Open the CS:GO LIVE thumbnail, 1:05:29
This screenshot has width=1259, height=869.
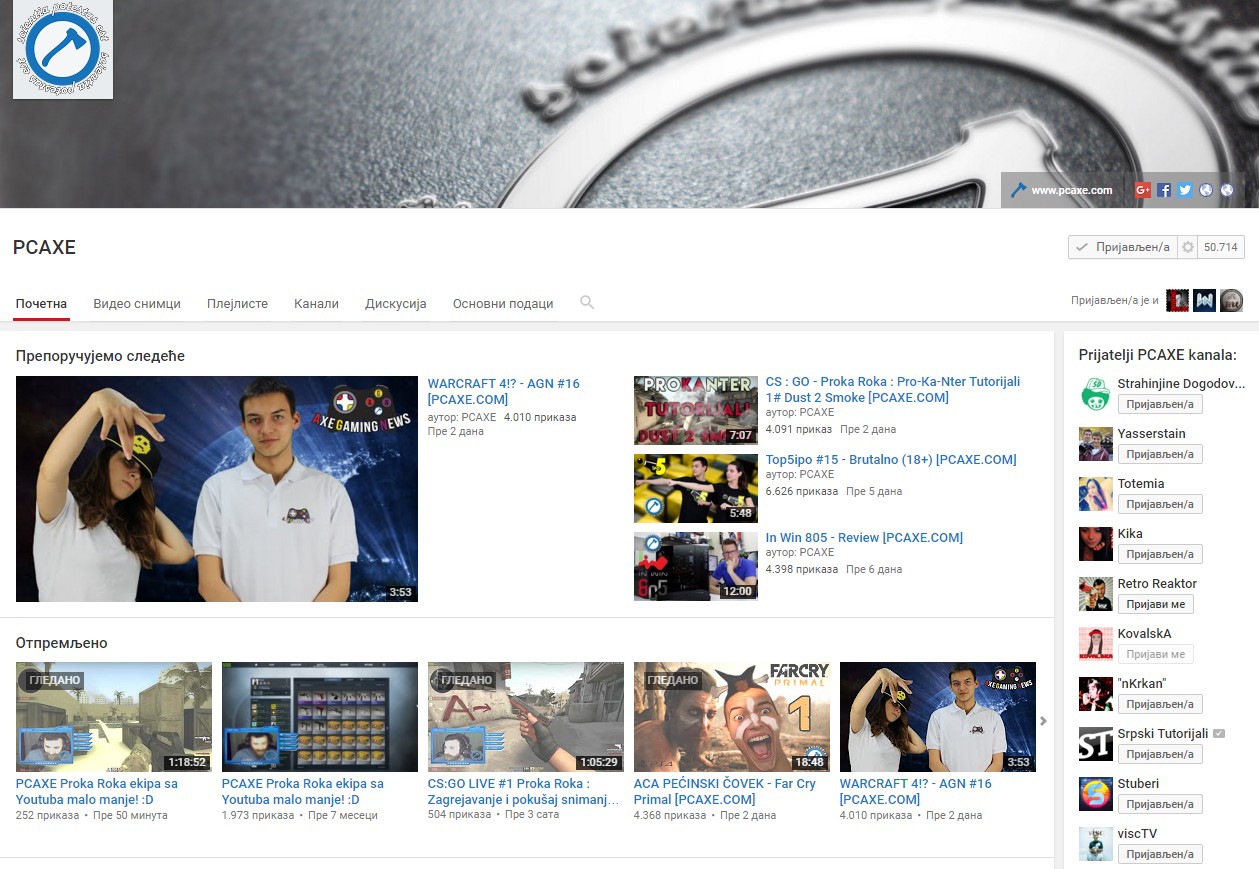[526, 717]
